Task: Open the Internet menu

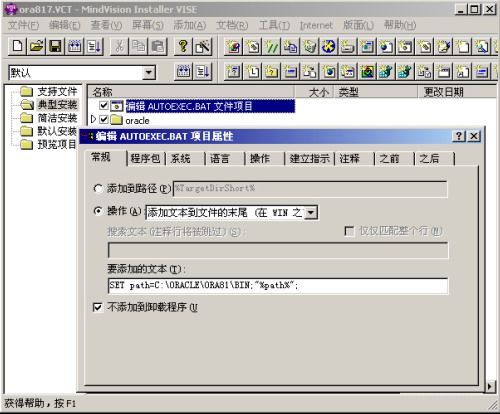Action: (316, 25)
